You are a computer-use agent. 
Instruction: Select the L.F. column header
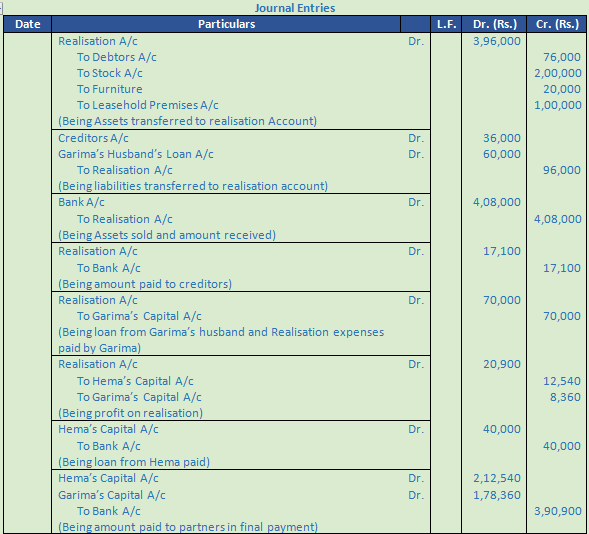[x=446, y=24]
